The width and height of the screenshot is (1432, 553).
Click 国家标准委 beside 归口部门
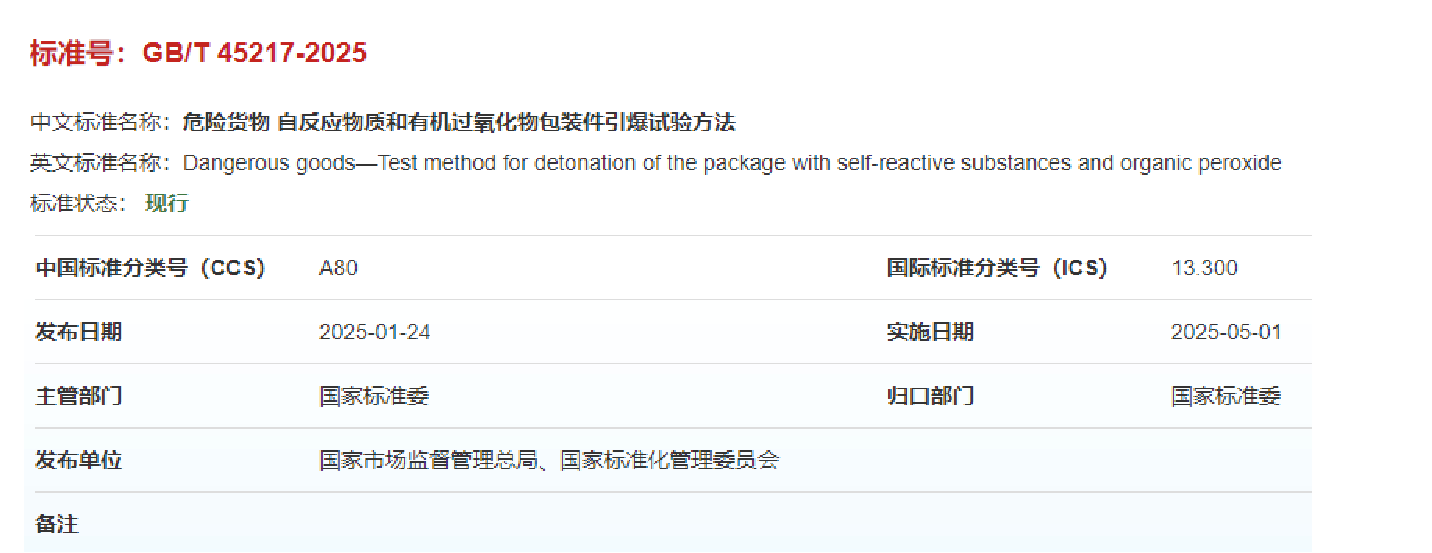[x=1226, y=396]
